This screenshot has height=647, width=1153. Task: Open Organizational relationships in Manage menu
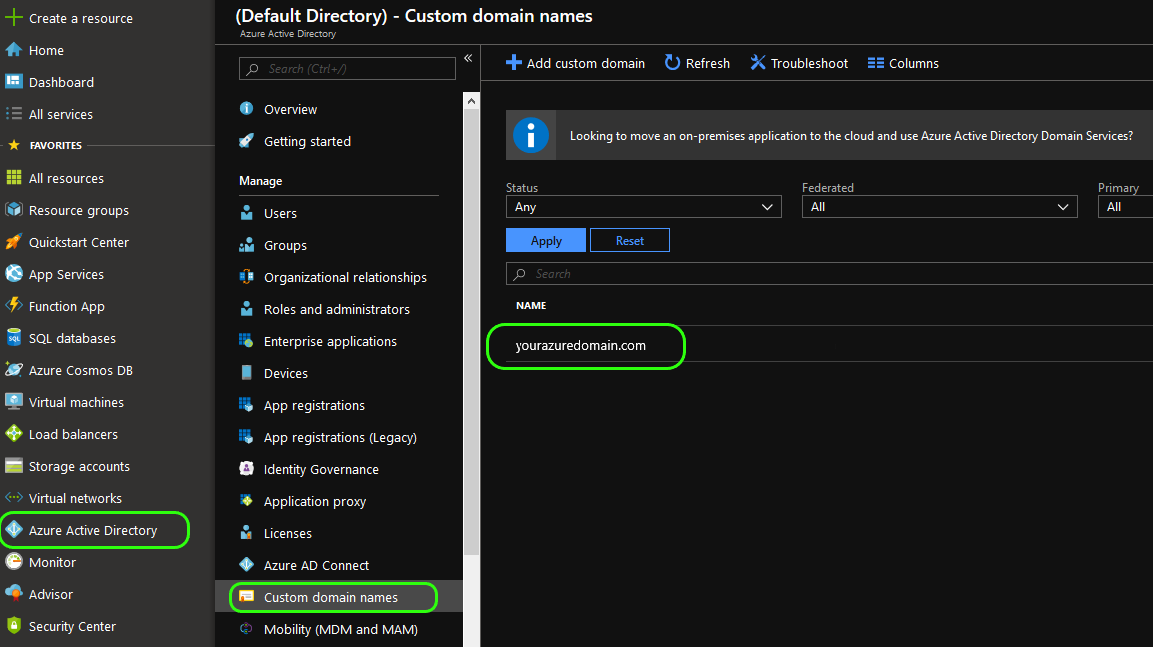tap(345, 277)
